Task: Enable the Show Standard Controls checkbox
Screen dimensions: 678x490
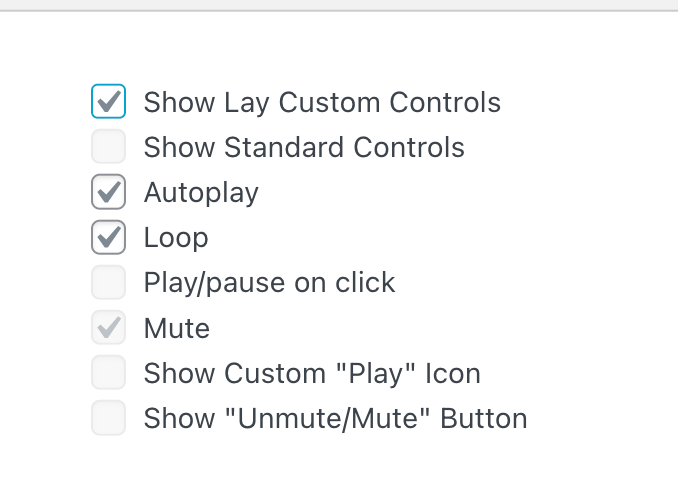Action: (108, 147)
